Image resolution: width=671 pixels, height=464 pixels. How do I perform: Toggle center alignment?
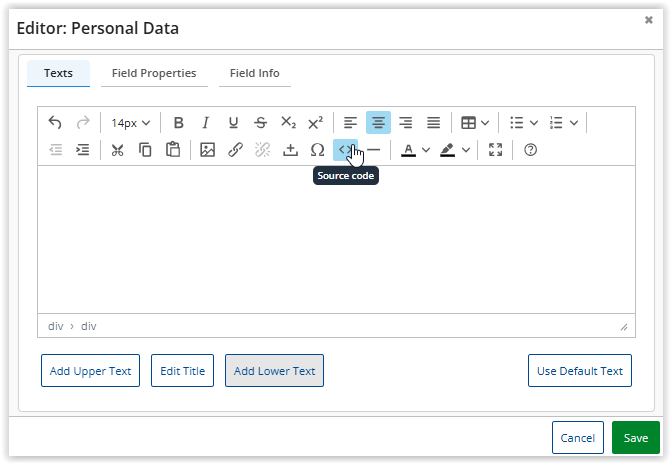point(378,123)
